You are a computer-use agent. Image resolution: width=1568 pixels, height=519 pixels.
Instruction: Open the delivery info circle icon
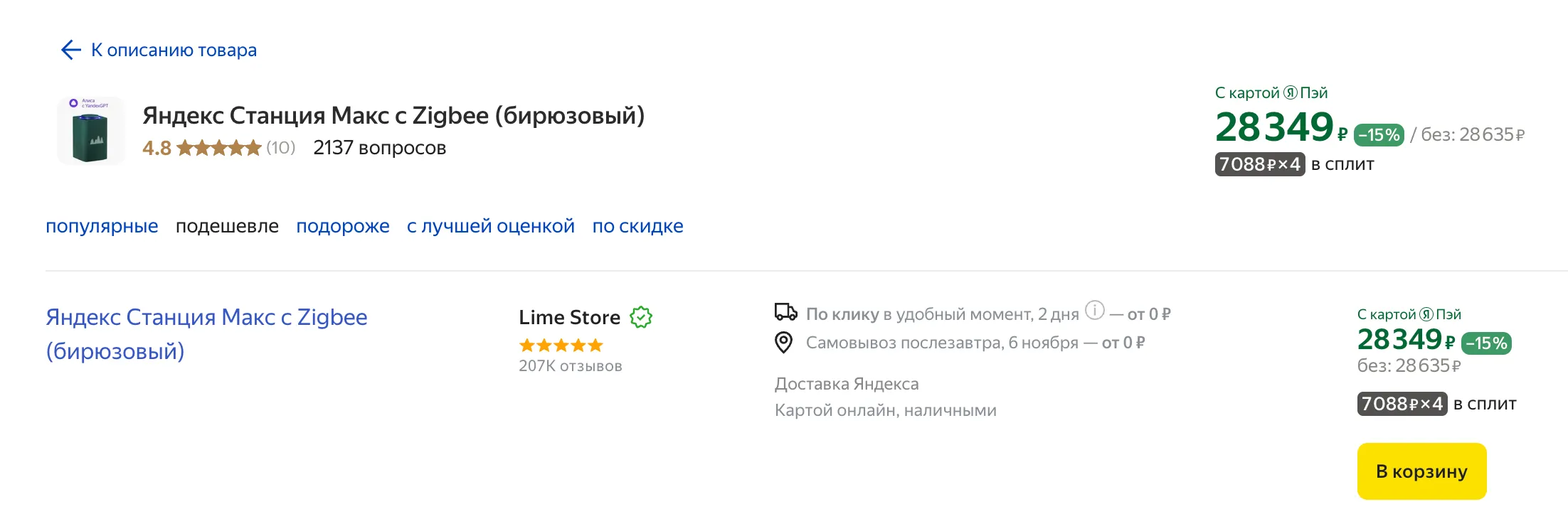click(x=1094, y=311)
